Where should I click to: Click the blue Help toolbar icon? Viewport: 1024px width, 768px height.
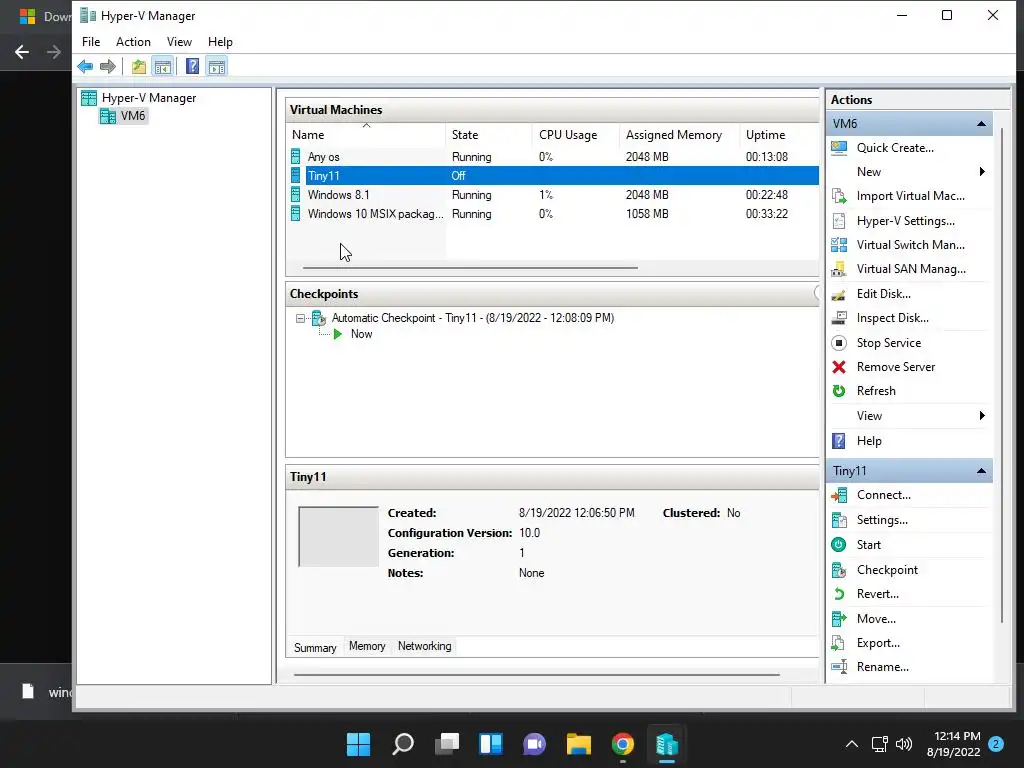pyautogui.click(x=193, y=67)
